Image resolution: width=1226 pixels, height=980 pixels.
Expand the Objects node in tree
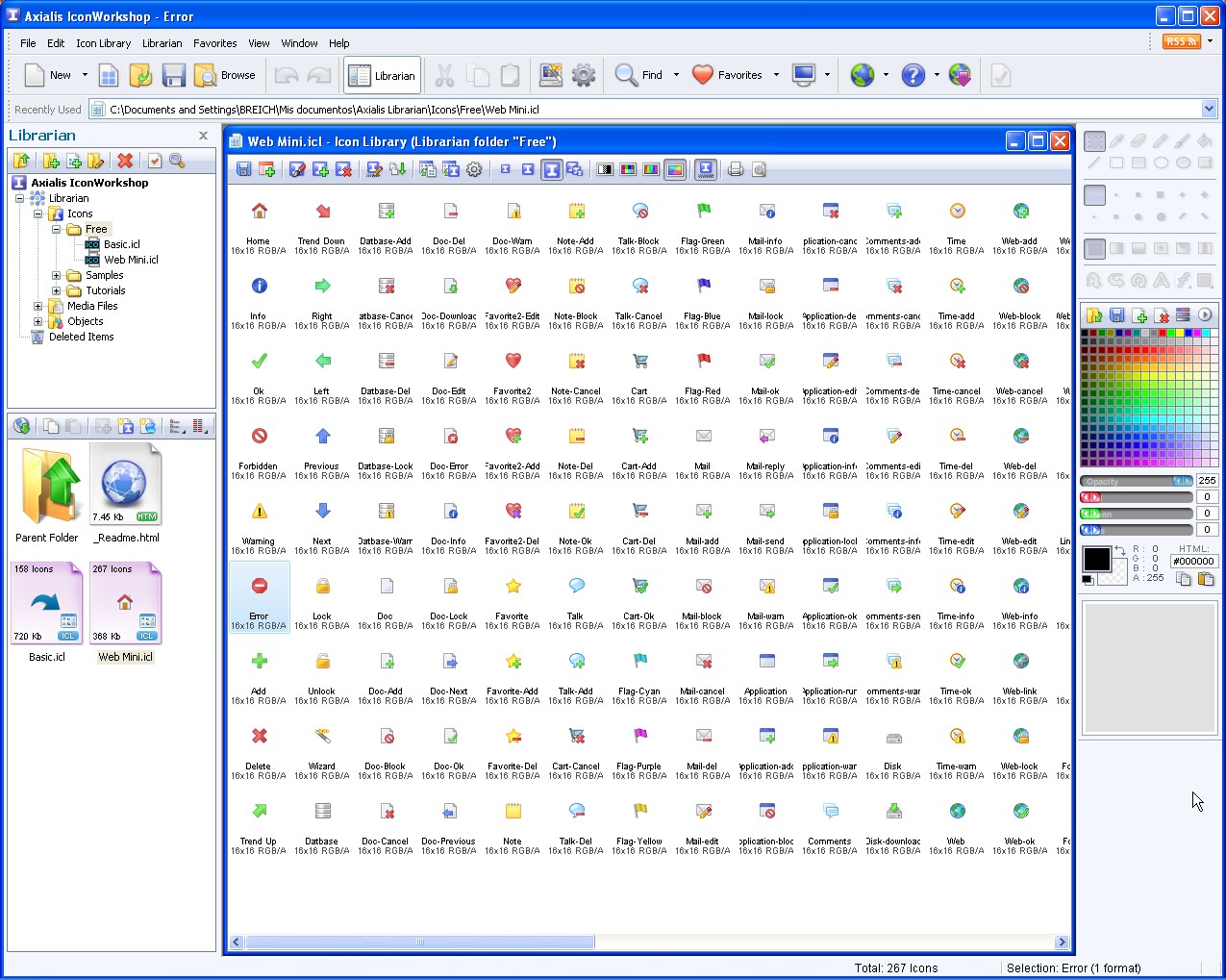(x=38, y=321)
